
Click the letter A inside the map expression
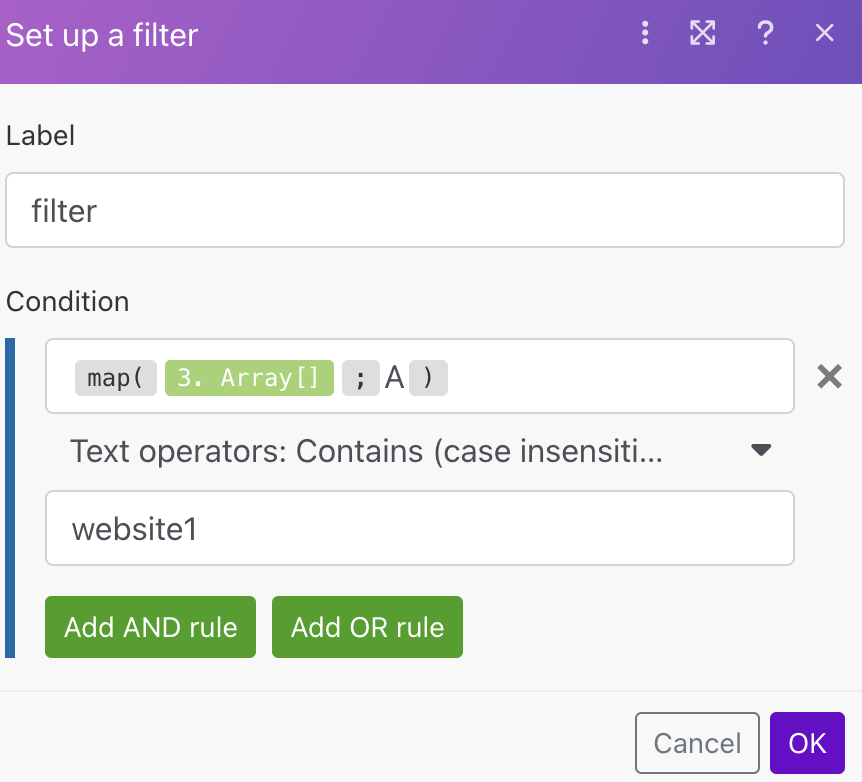(x=394, y=378)
